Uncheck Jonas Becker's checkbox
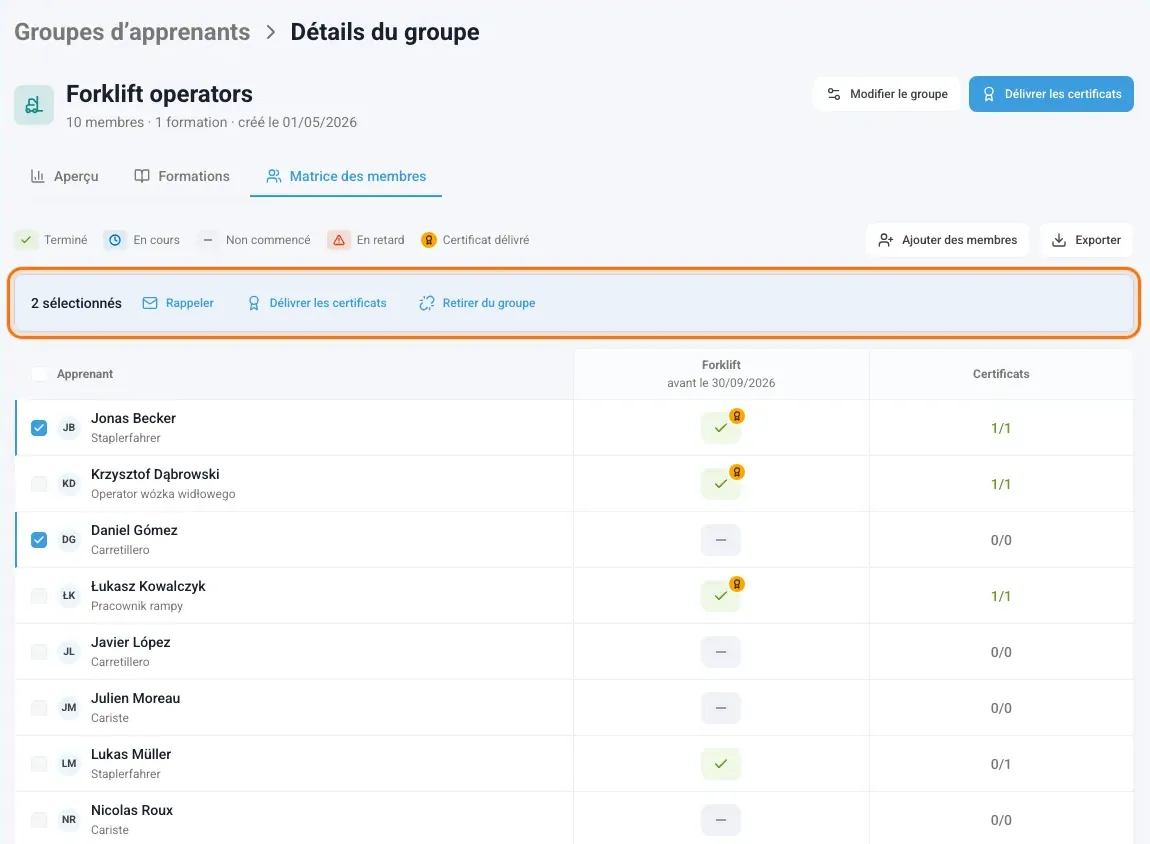The width and height of the screenshot is (1150, 844). [39, 428]
